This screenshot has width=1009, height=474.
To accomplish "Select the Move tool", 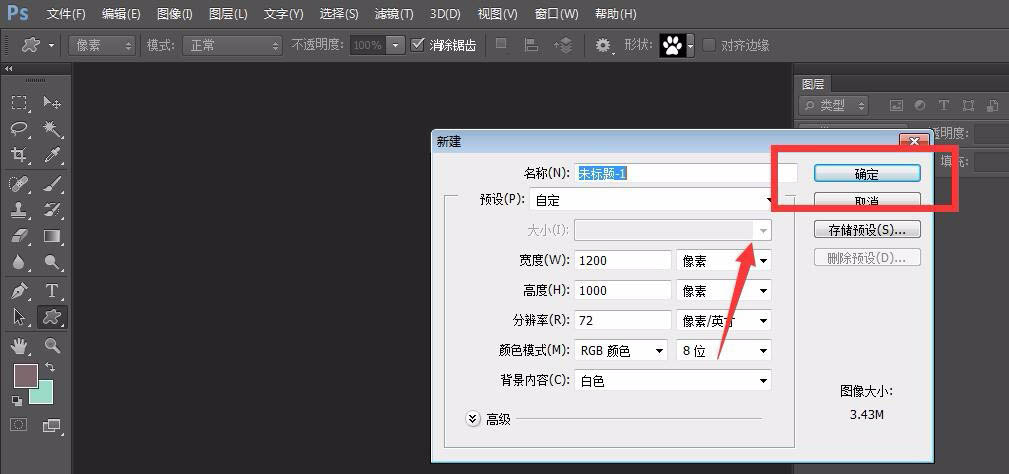I will click(52, 102).
